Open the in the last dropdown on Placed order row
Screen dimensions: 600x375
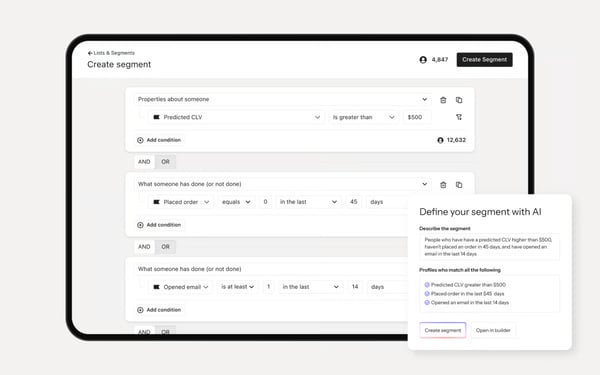coord(308,202)
